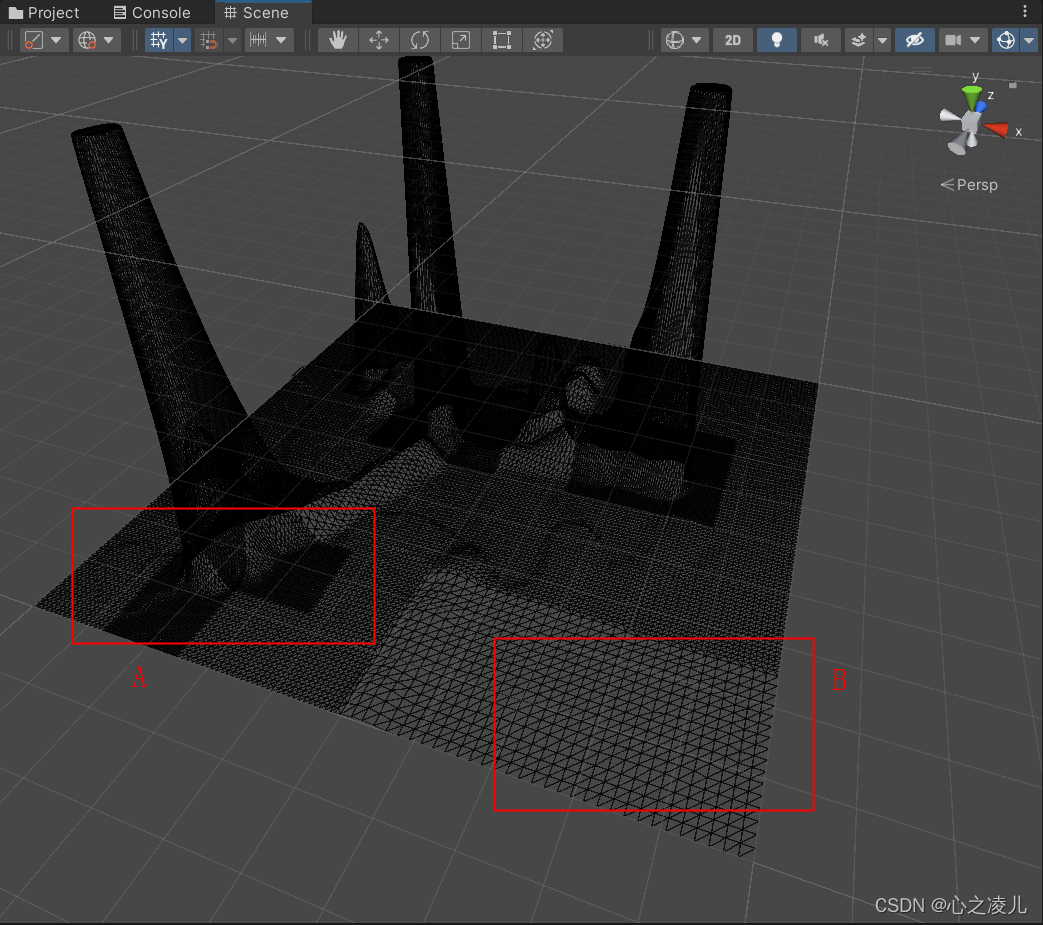
Task: Click the gizmo lock icon
Action: (x=1012, y=85)
